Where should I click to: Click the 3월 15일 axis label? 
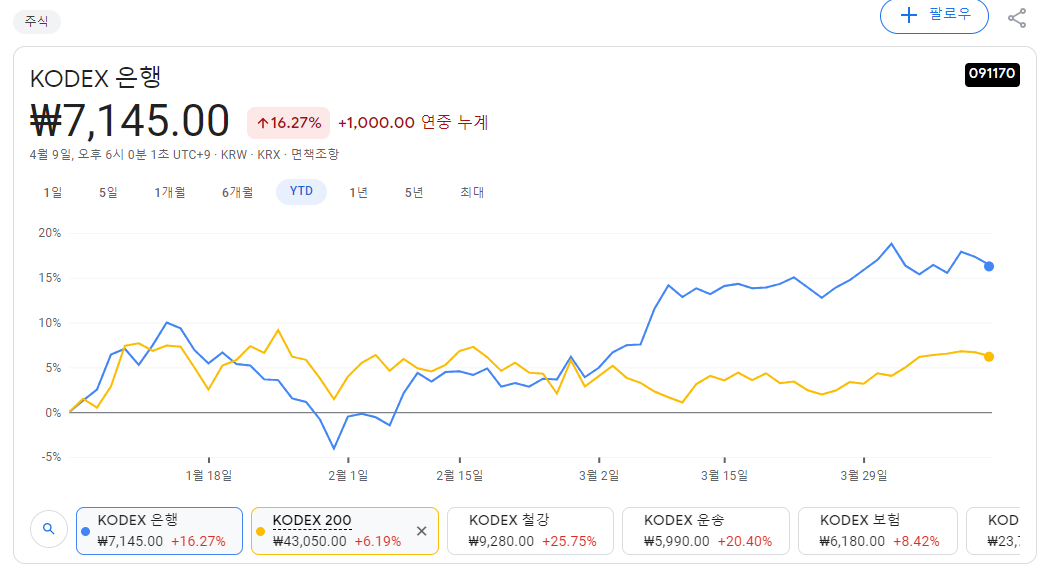tap(724, 476)
